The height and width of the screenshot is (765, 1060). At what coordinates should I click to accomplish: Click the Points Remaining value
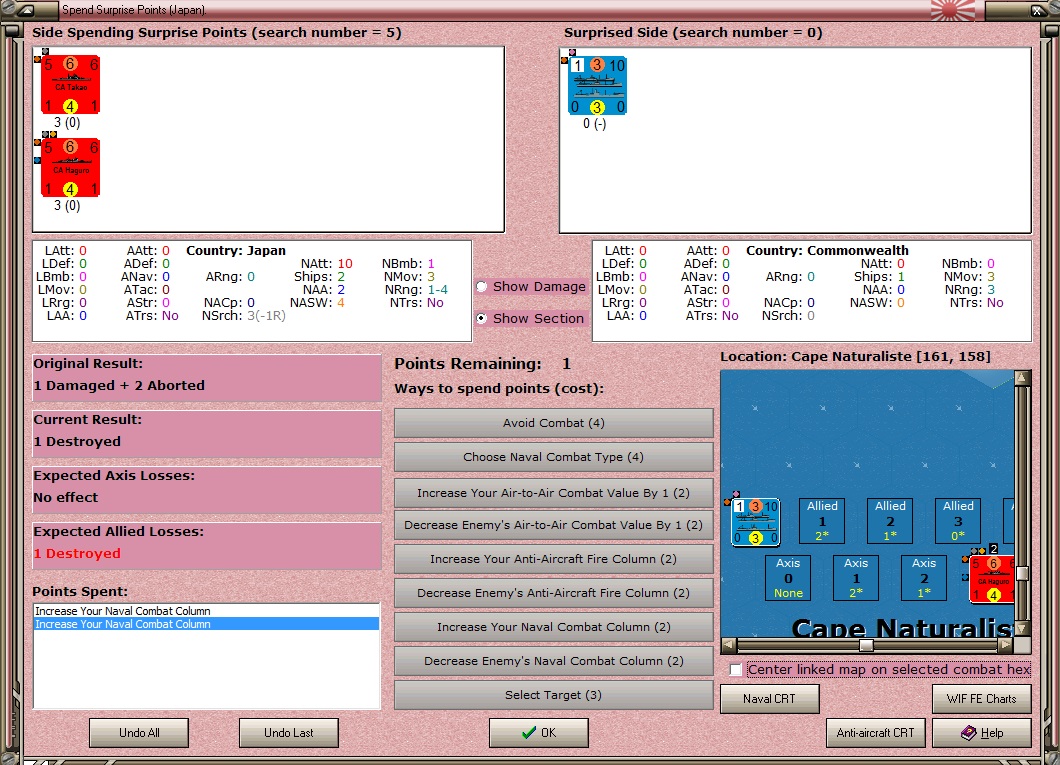(567, 364)
